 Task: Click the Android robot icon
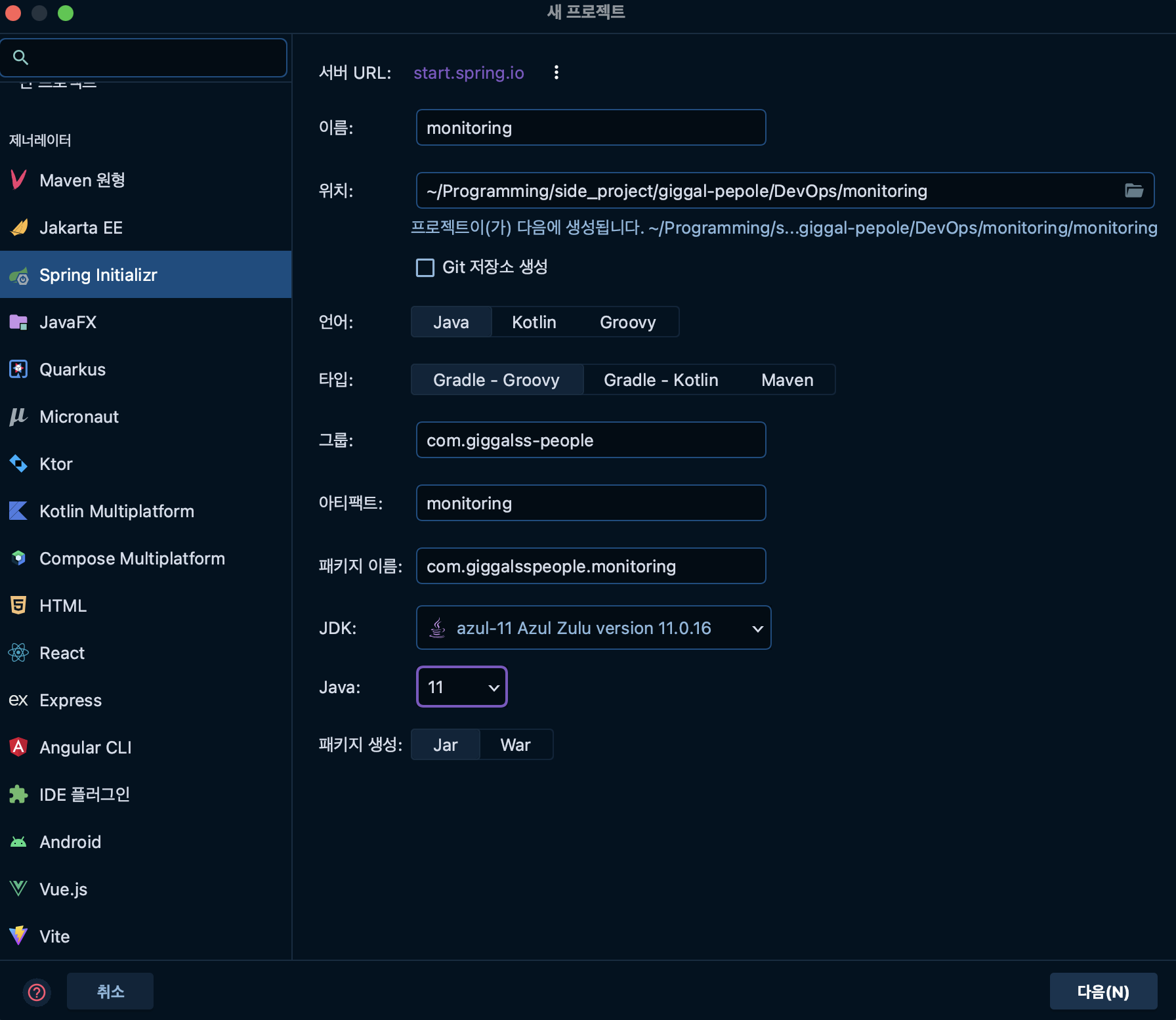pos(18,842)
